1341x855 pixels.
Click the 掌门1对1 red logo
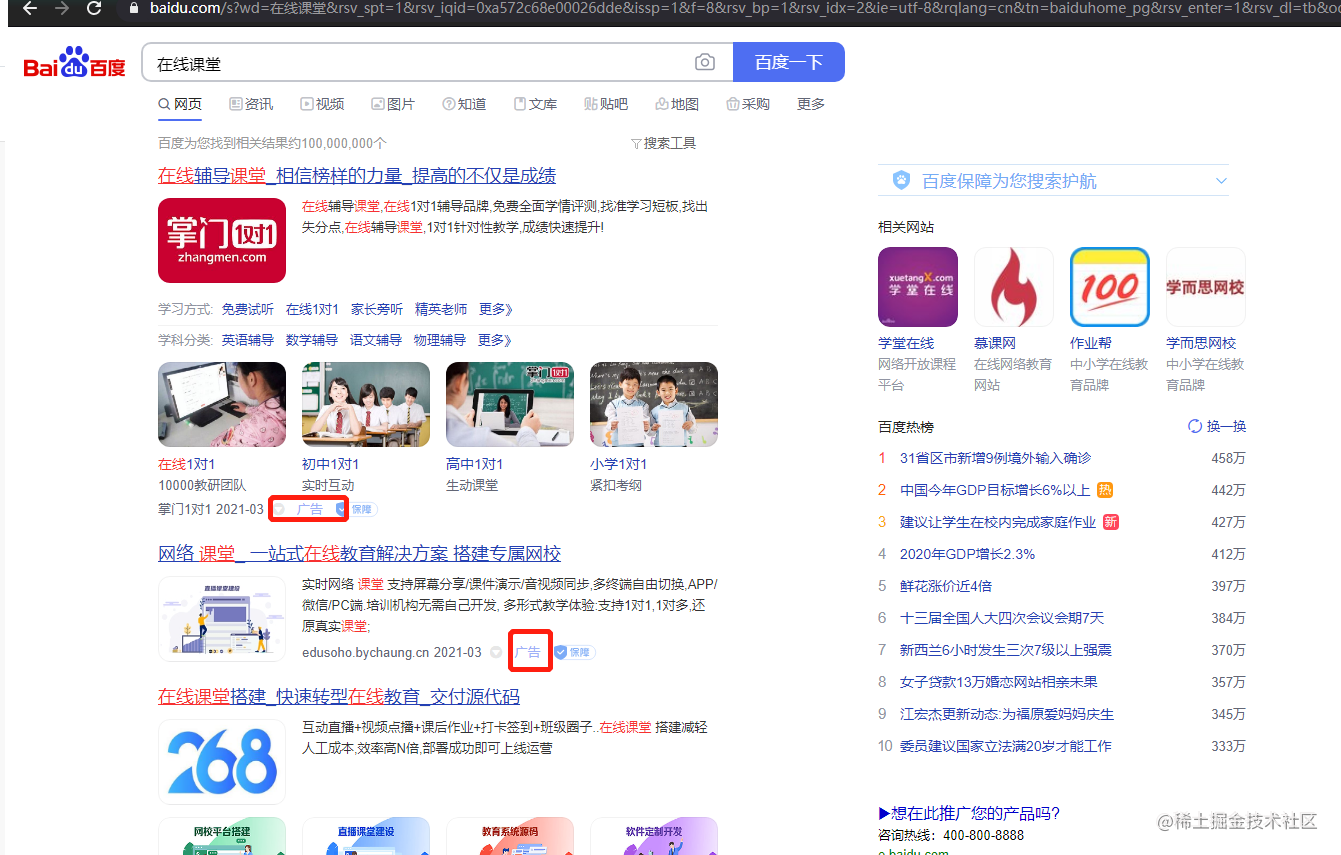222,240
